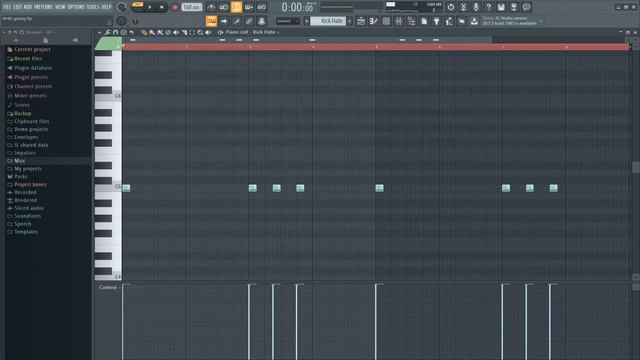Open the FILE menu
This screenshot has height=360, width=640.
coord(7,7)
